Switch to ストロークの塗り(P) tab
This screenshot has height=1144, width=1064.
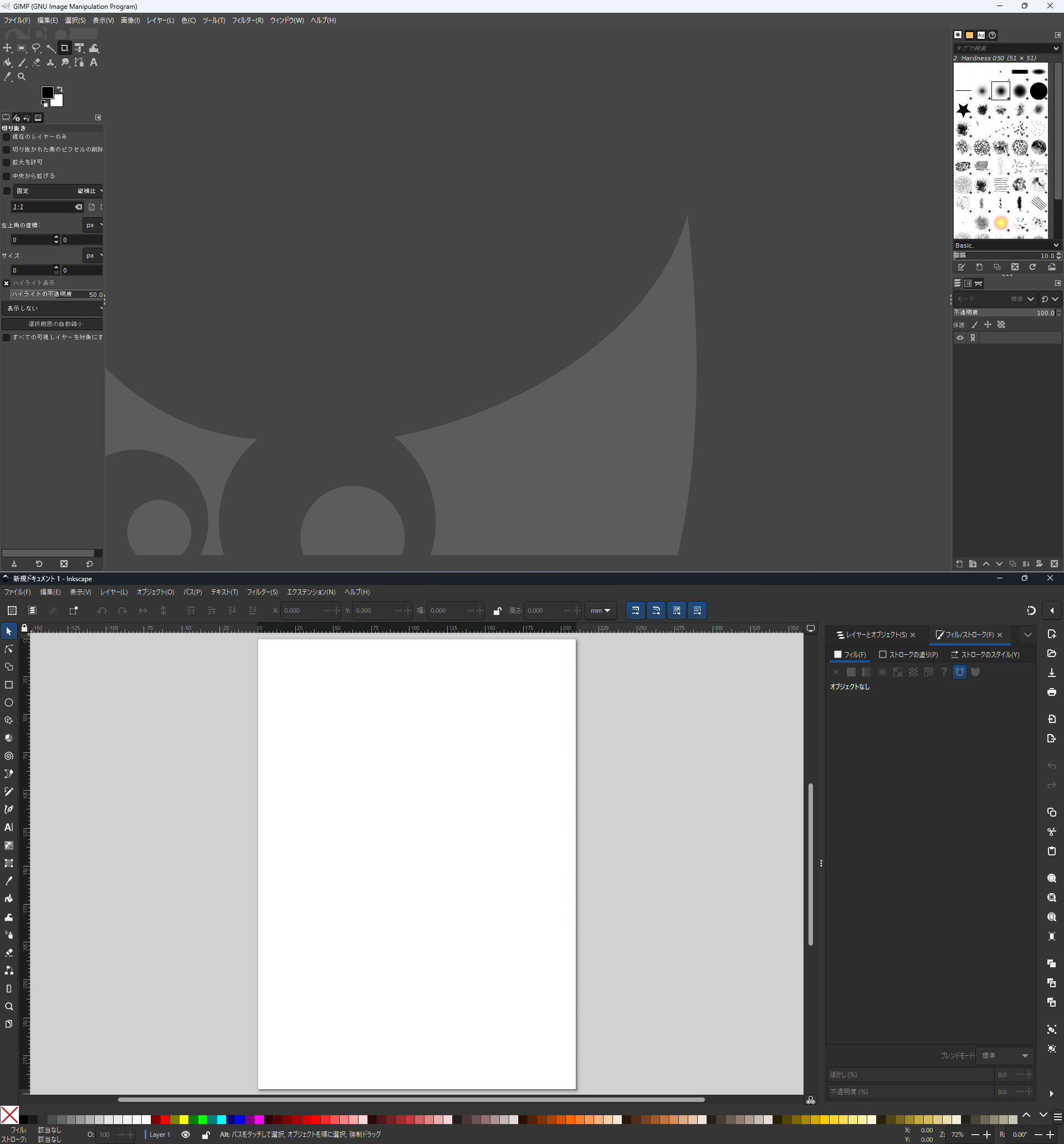908,654
